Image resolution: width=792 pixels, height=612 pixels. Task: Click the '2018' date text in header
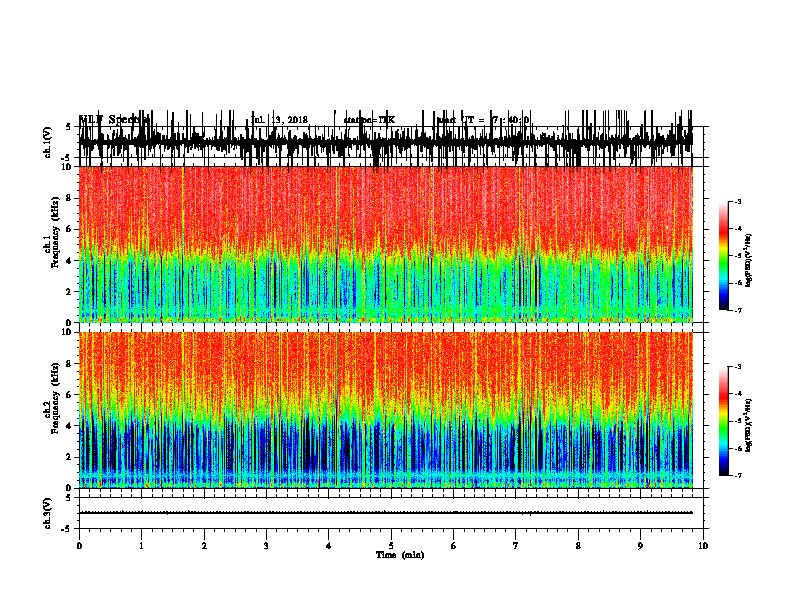[x=298, y=120]
